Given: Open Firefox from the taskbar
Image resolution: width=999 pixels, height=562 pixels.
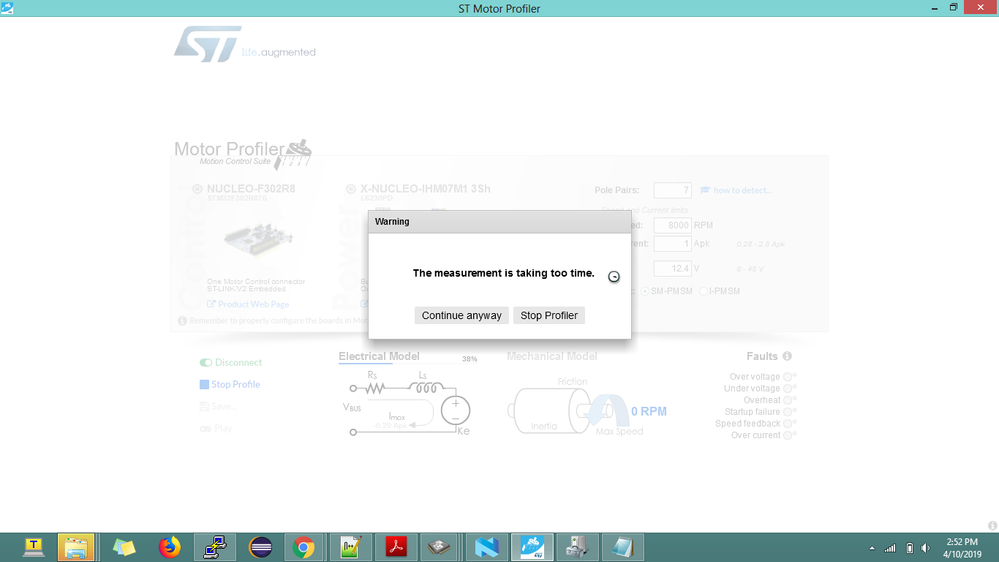Looking at the screenshot, I should (x=169, y=547).
